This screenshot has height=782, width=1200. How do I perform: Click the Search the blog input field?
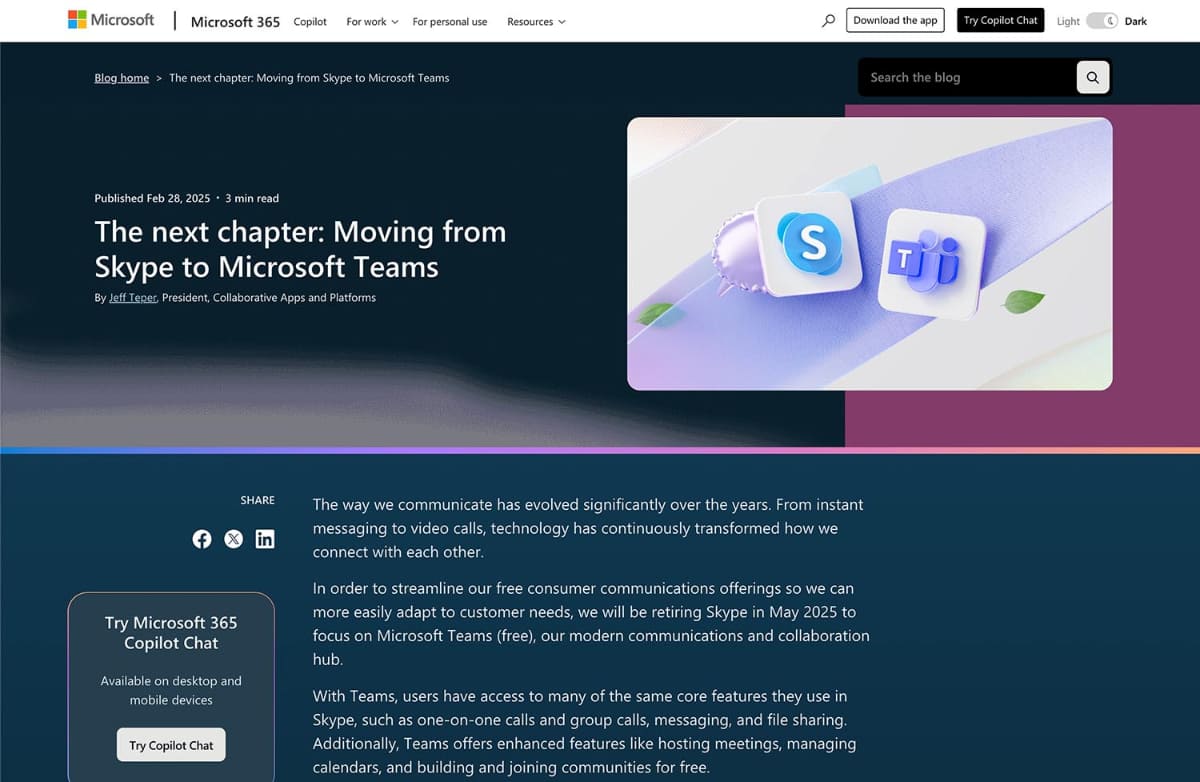pos(960,77)
